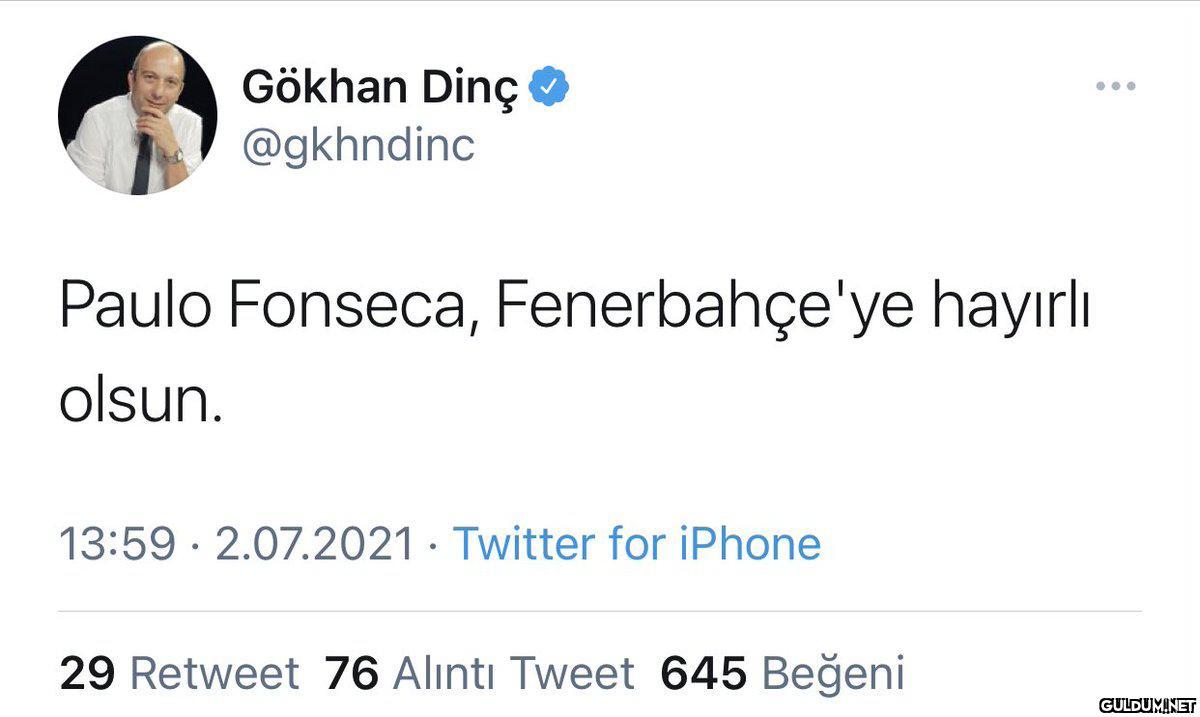Image resolution: width=1200 pixels, height=717 pixels.
Task: View the "Alıntı Tweet" quote tweets
Action: (514, 673)
